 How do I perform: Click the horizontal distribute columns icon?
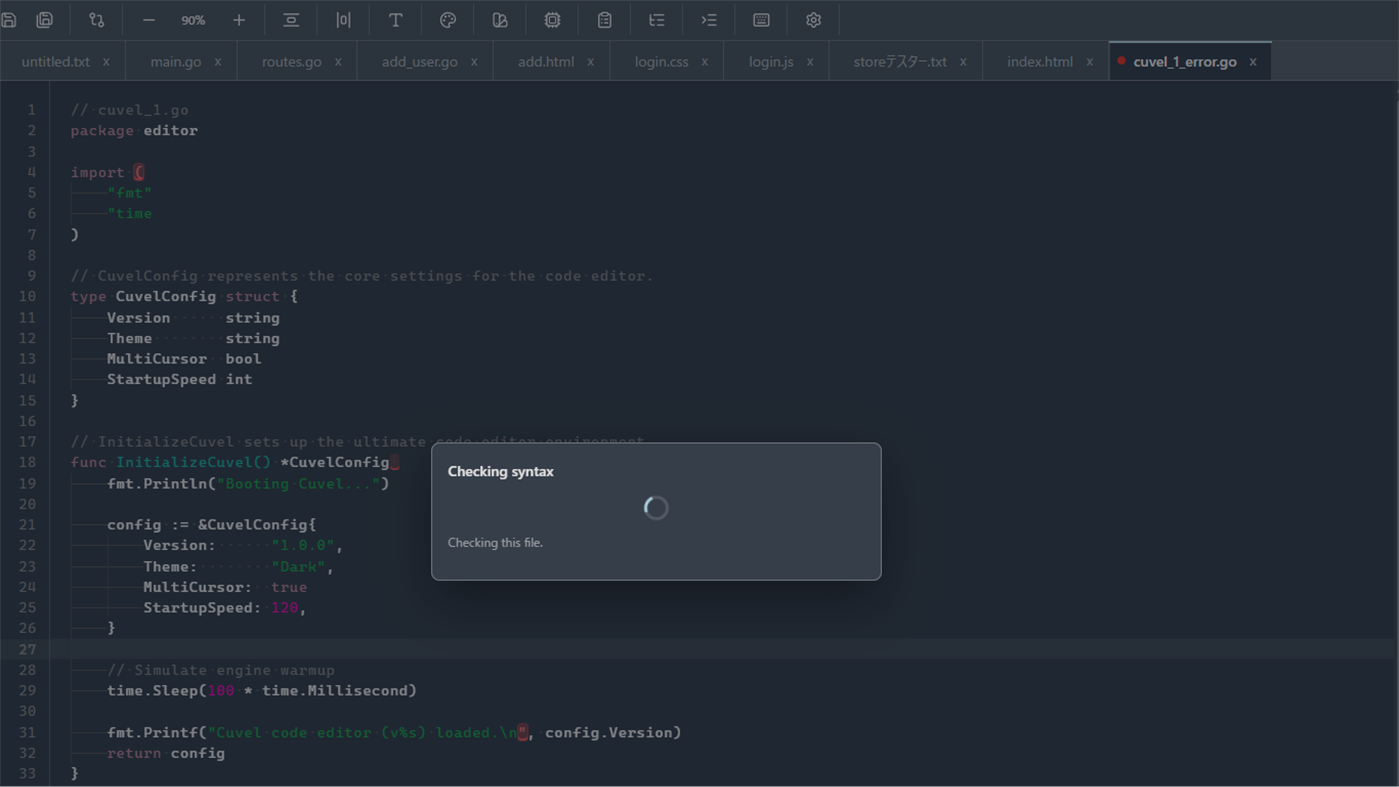coord(343,20)
